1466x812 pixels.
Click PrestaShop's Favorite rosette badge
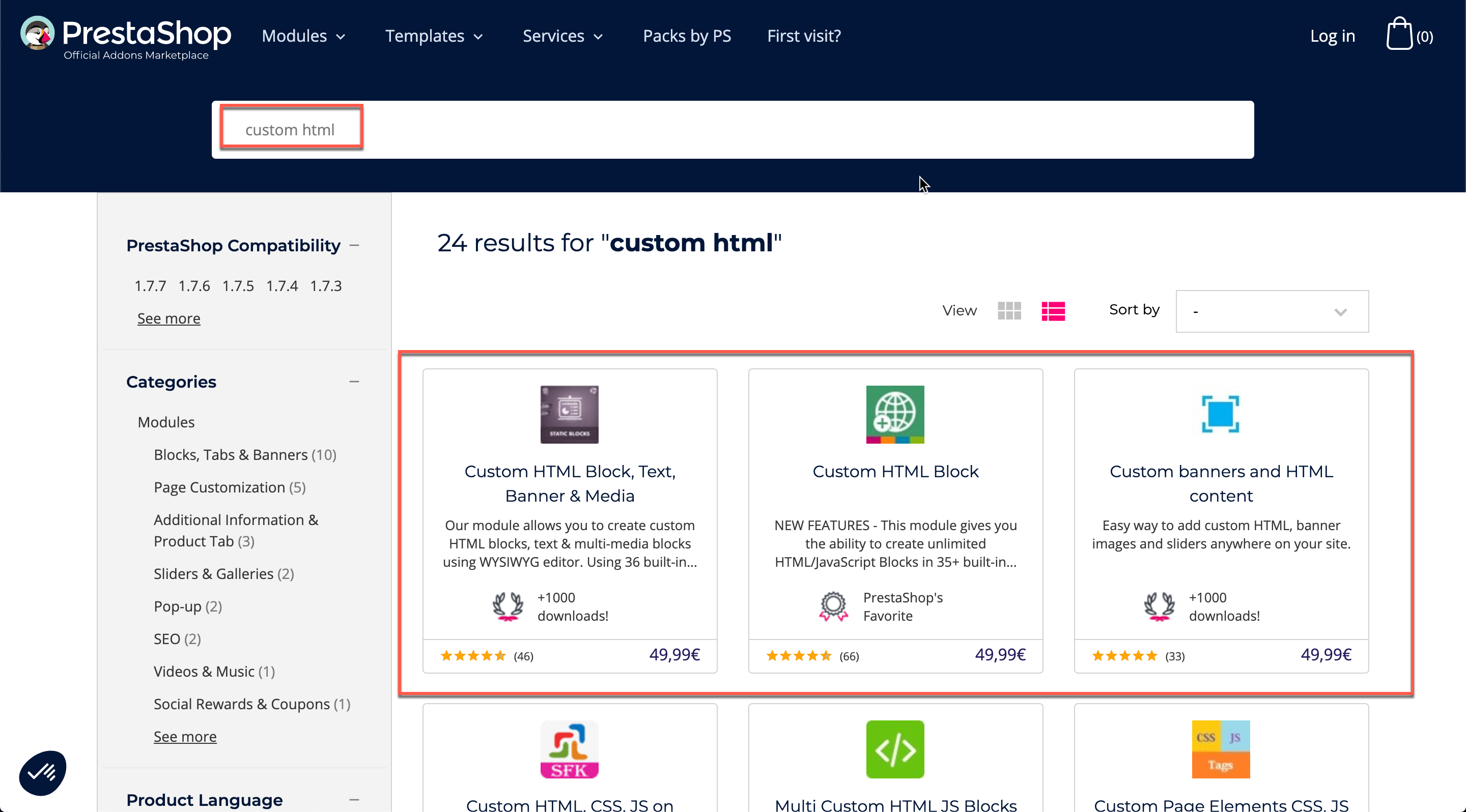click(x=833, y=606)
